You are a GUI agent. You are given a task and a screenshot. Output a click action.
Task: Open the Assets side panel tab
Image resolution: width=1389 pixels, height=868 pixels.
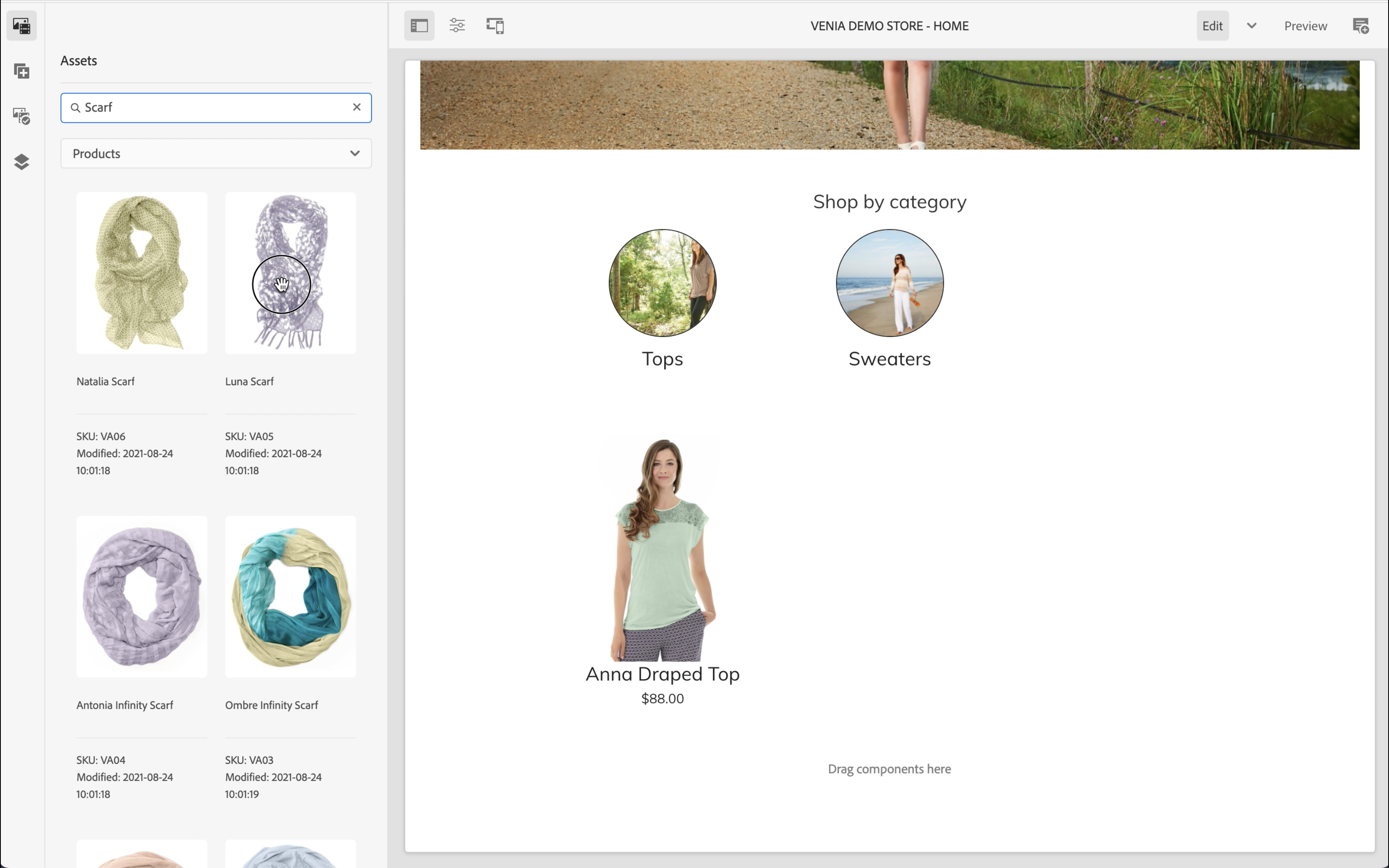(22, 26)
